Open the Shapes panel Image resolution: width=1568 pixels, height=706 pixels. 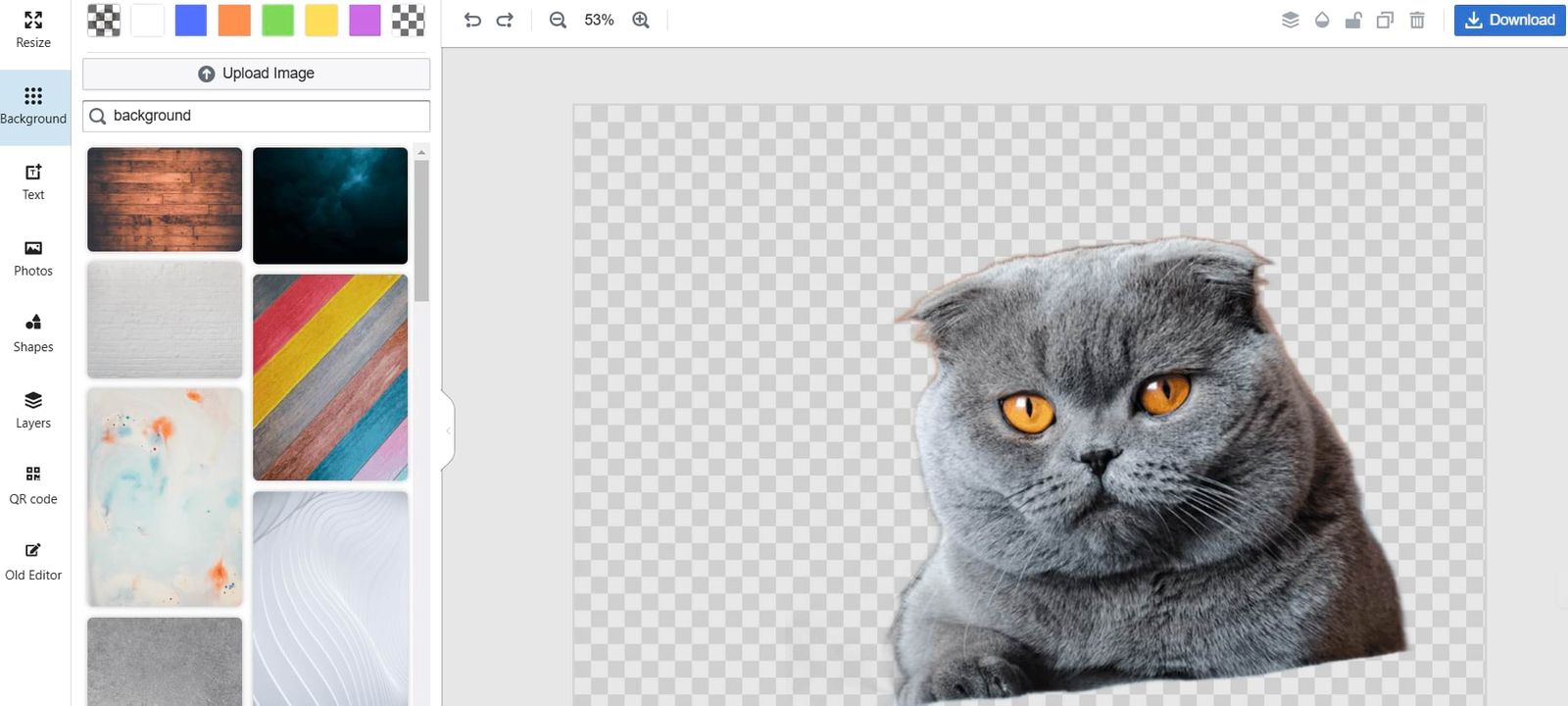coord(33,333)
